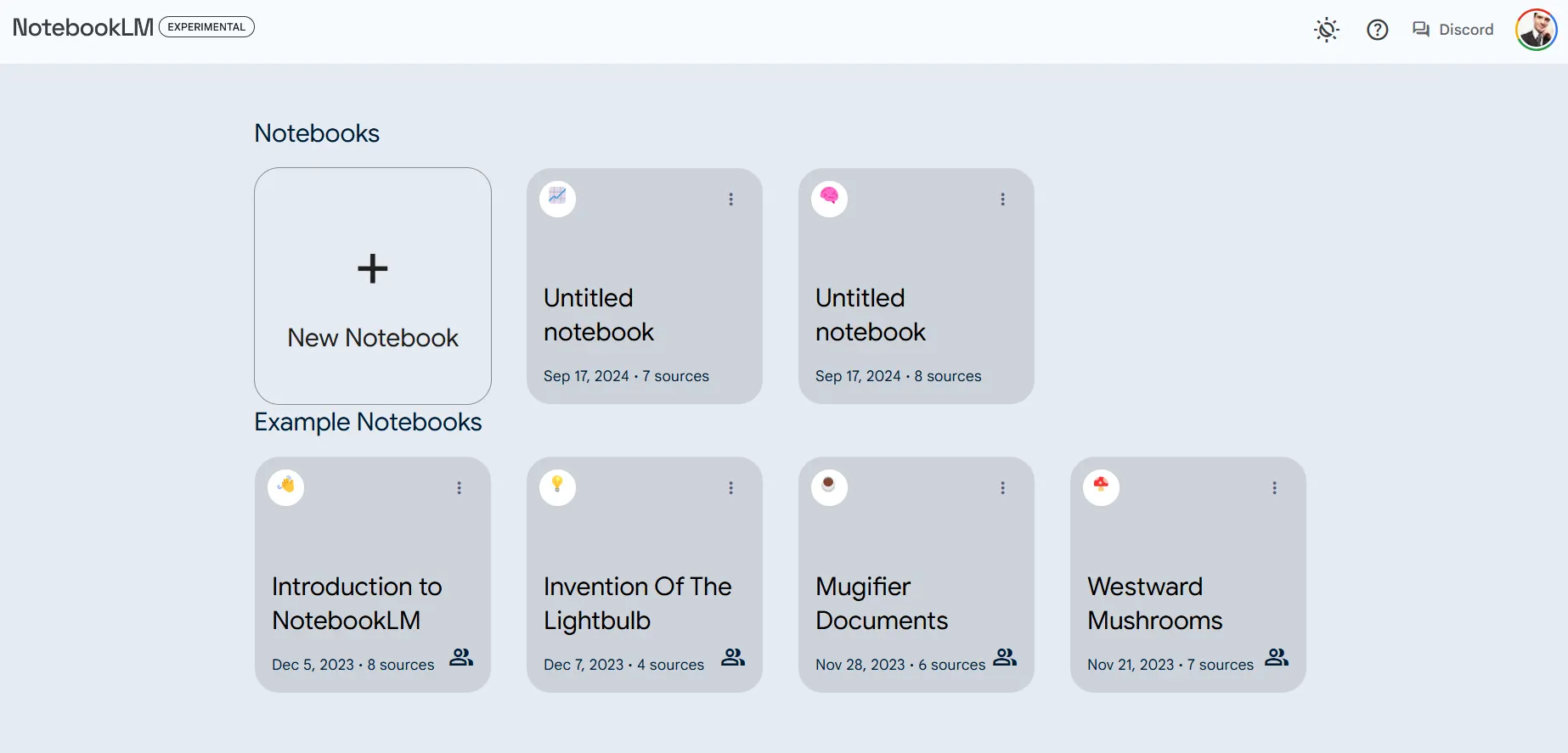Click the lightbulb icon on Invention Of The Lightbulb
The height and width of the screenshot is (753, 1568).
click(x=558, y=487)
